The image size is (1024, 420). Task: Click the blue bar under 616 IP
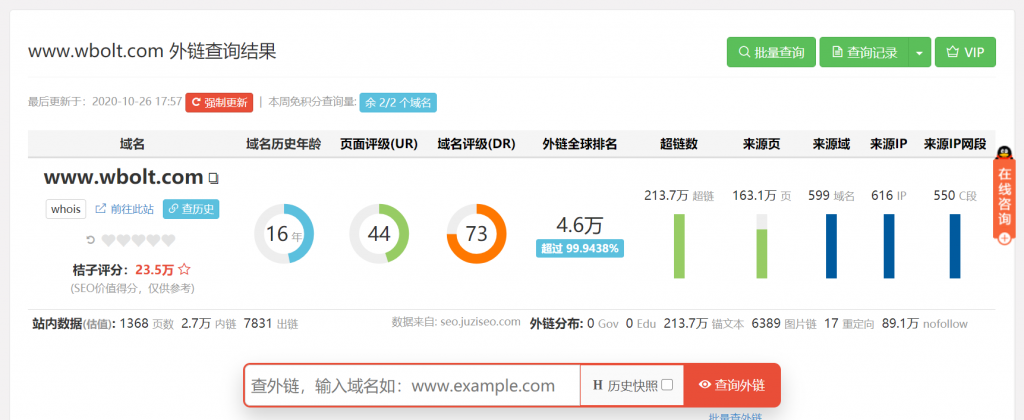(889, 246)
